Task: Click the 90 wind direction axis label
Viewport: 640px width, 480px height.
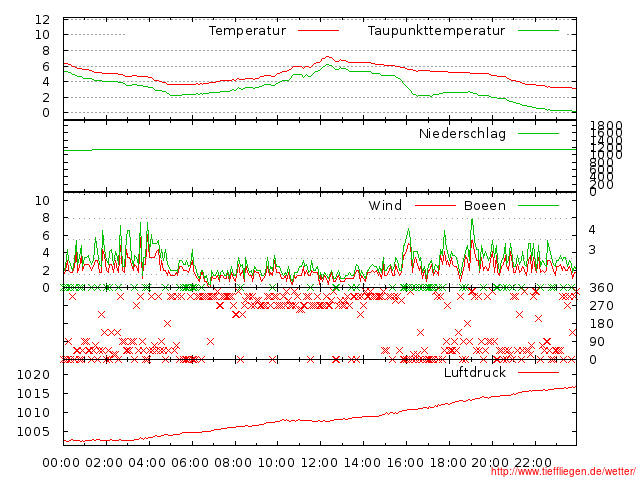Action: point(597,342)
